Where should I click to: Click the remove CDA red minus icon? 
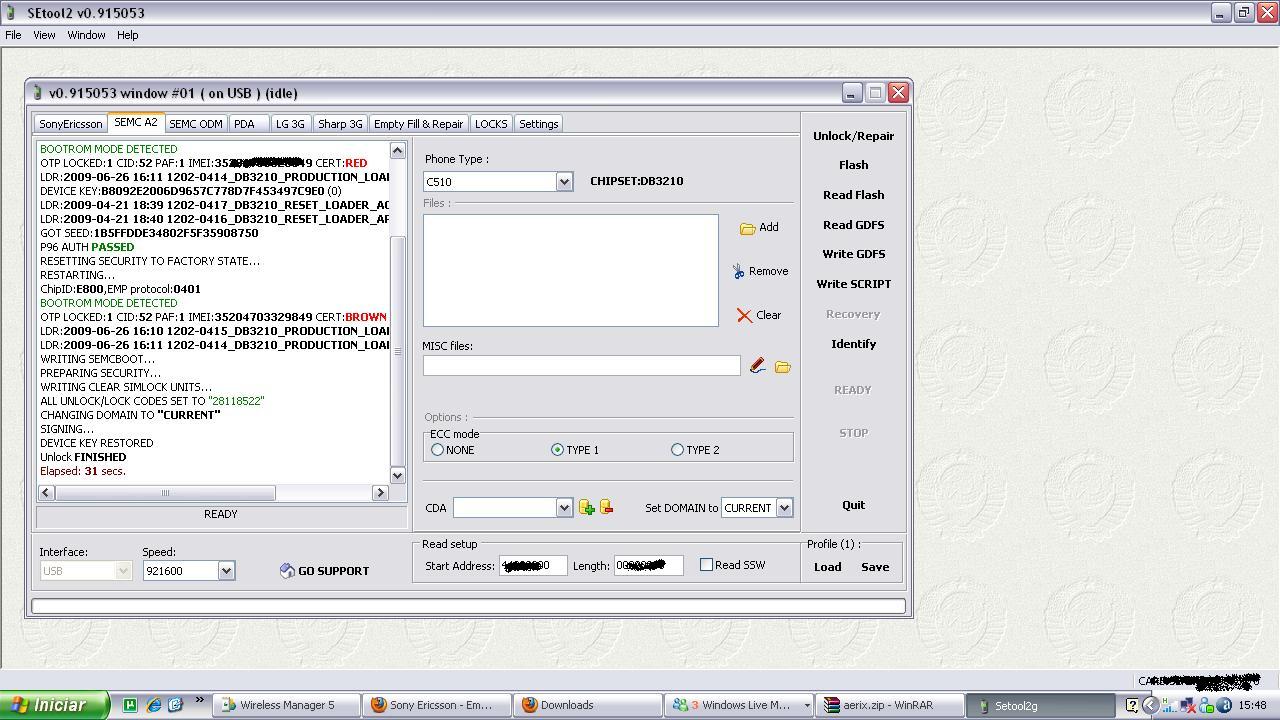click(606, 508)
